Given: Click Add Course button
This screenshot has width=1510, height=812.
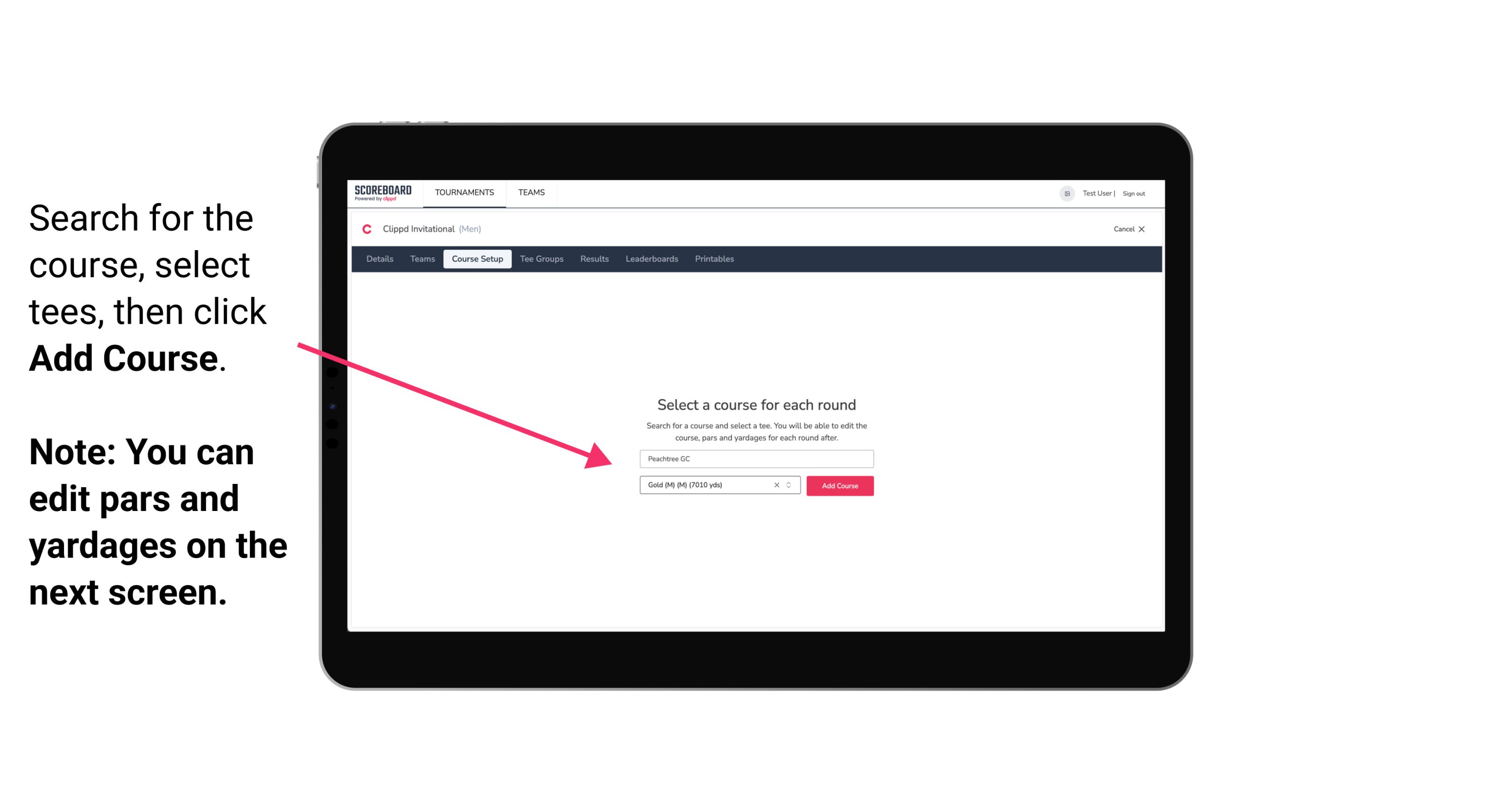Looking at the screenshot, I should [839, 485].
